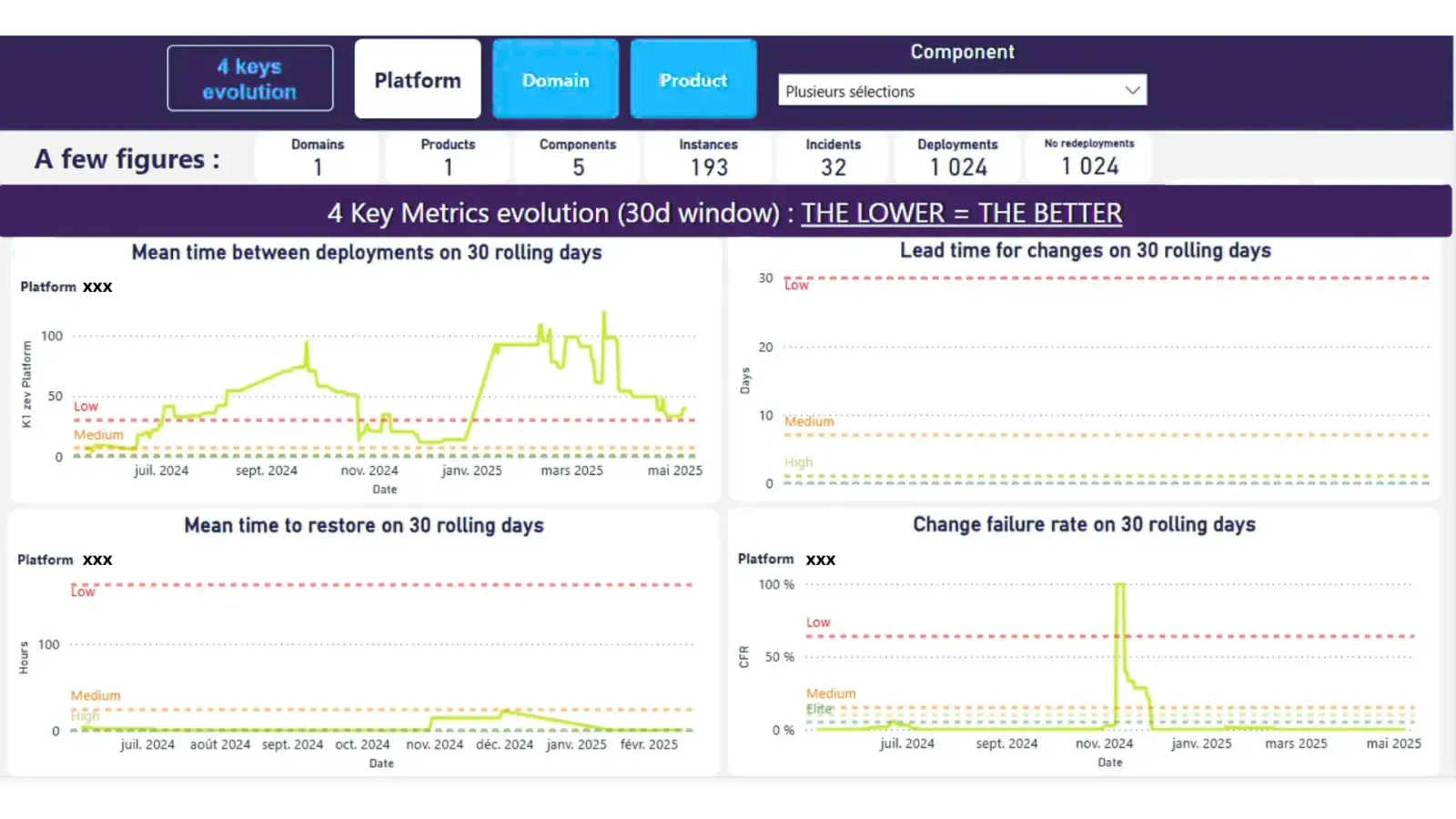
Task: Click the dropdown chevron arrow for Component
Action: pos(1132,89)
